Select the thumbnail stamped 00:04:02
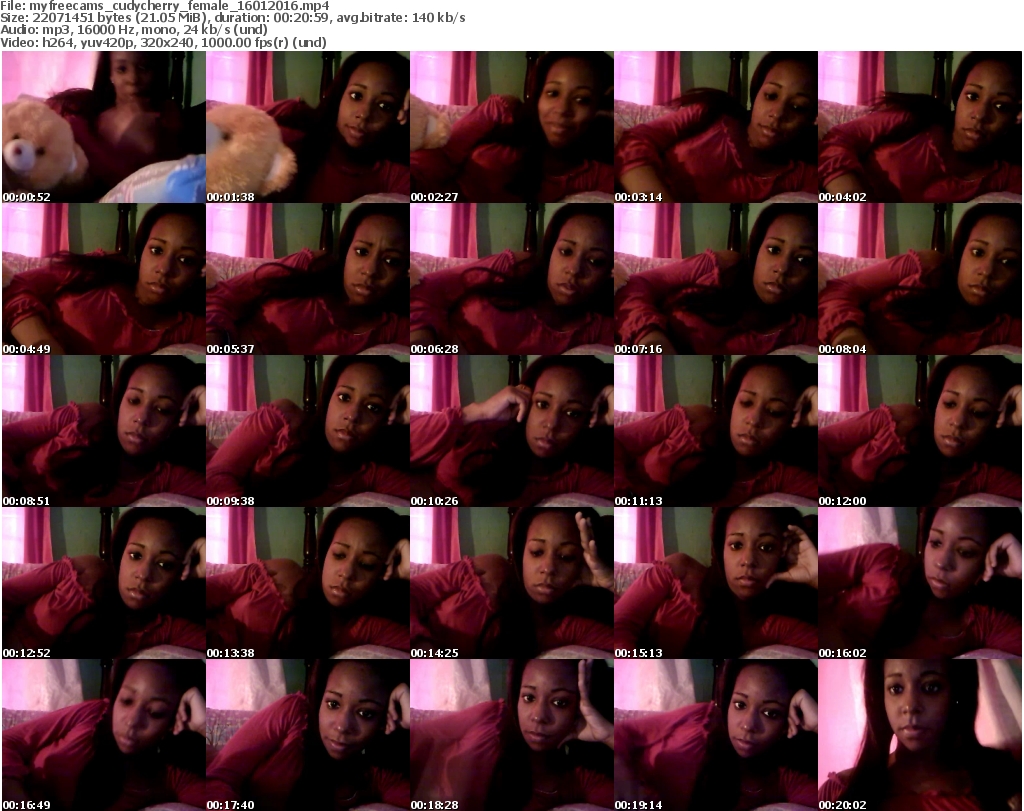 click(920, 127)
